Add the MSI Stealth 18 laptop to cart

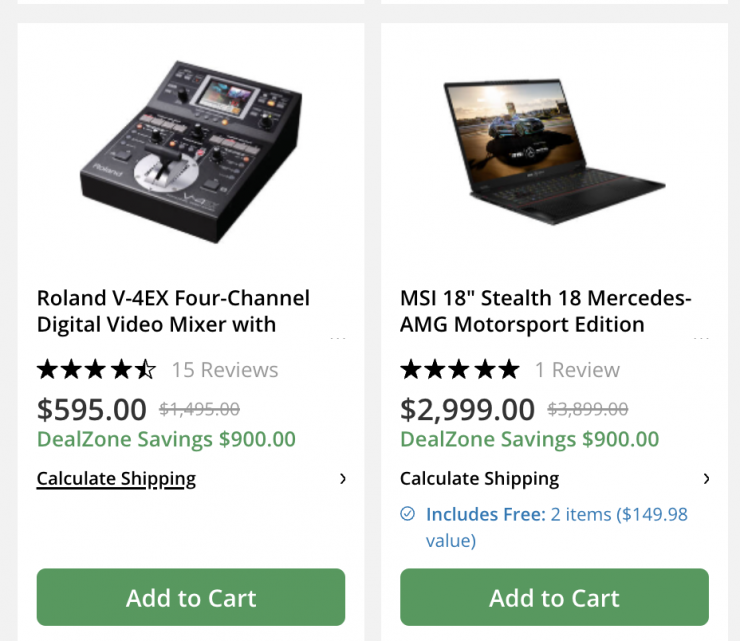click(x=554, y=597)
